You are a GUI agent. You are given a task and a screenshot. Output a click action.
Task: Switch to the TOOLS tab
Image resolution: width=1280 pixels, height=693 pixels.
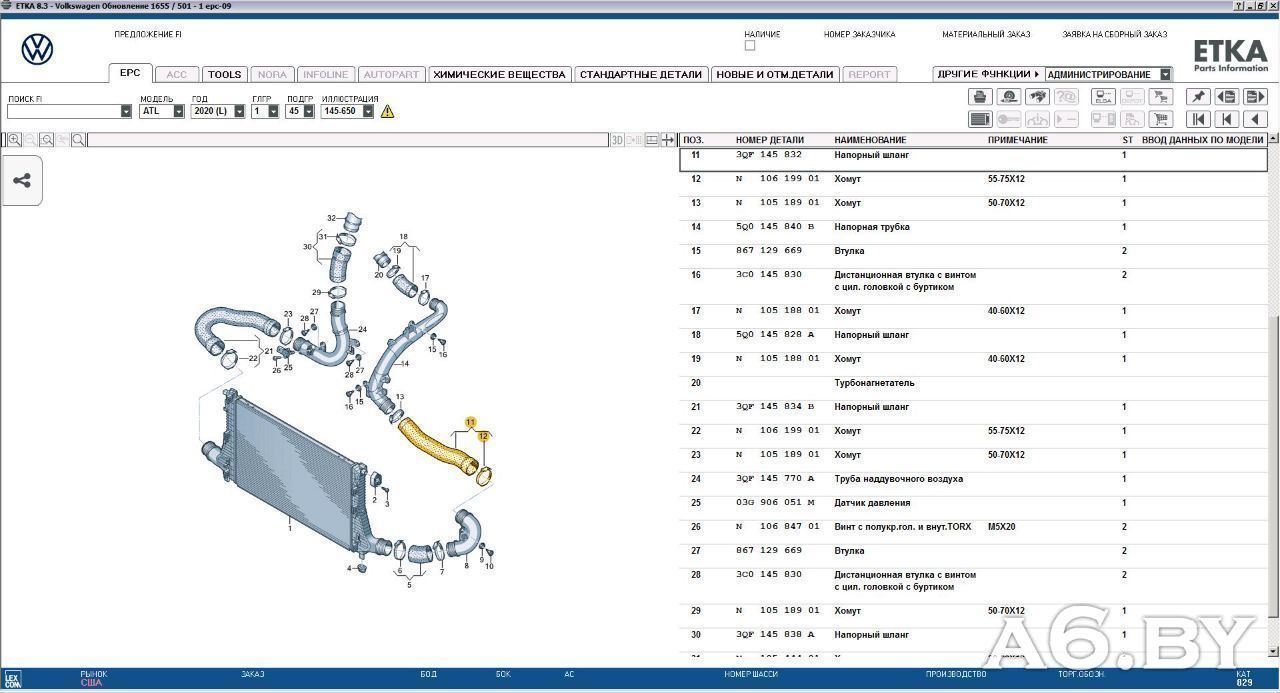224,74
